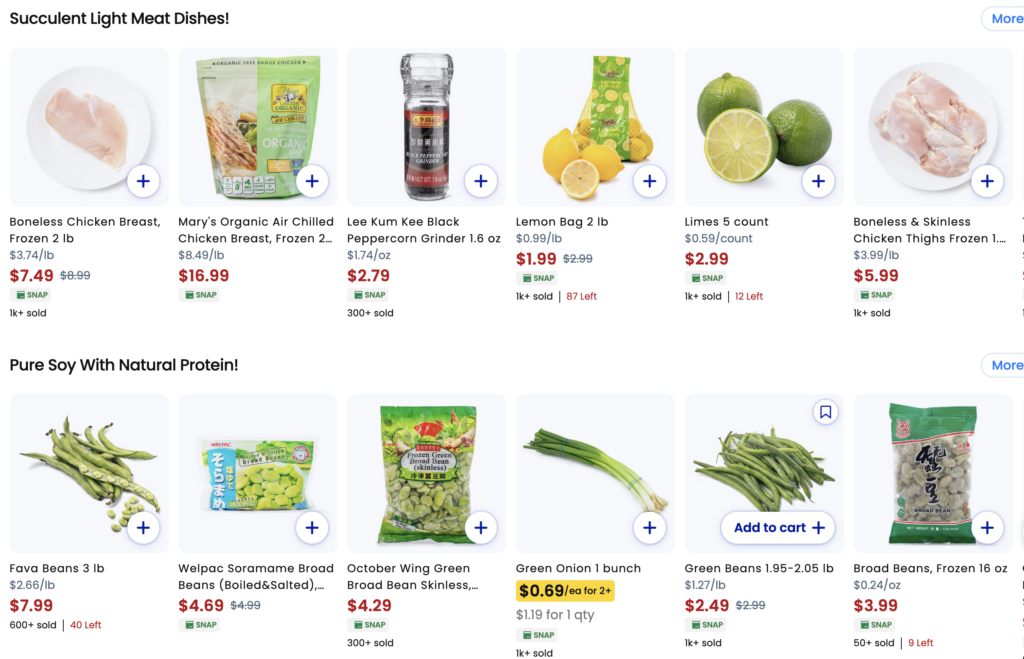The width and height of the screenshot is (1024, 659).
Task: Add Boneless Chicken Breast to cart
Action: (x=143, y=181)
